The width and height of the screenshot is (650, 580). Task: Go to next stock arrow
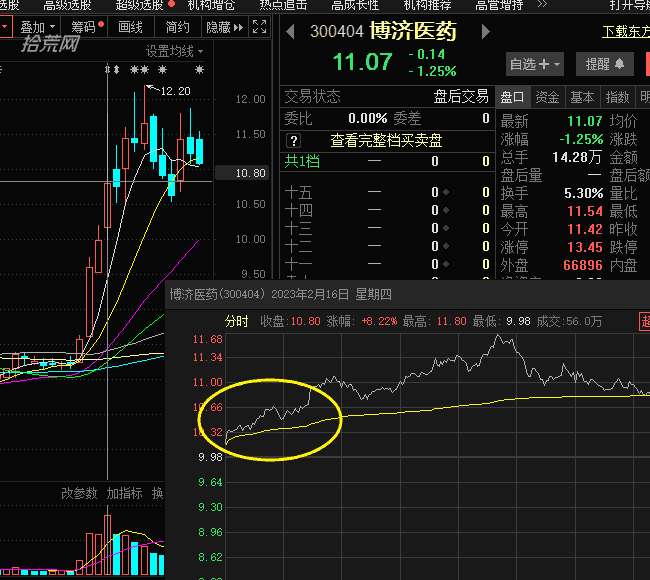(485, 32)
